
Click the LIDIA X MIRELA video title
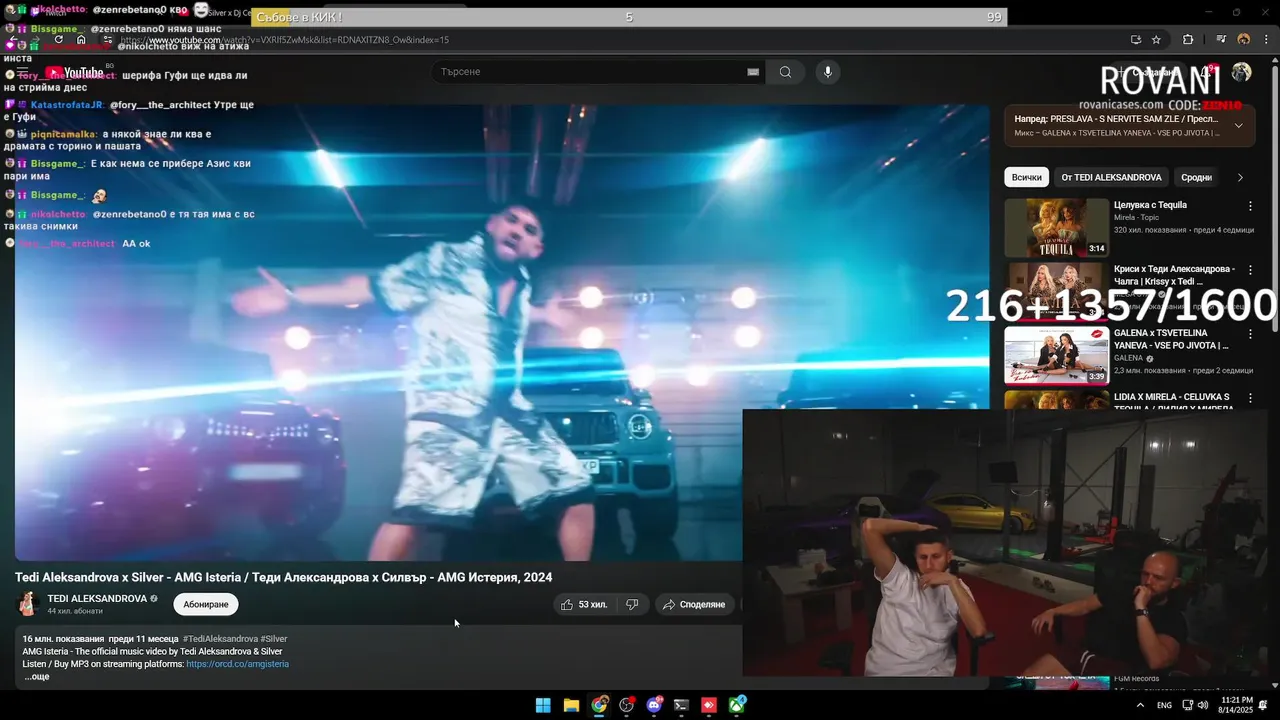[1172, 401]
